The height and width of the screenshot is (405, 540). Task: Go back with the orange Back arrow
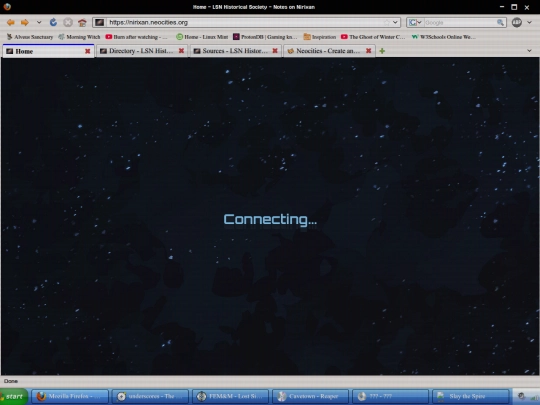pyautogui.click(x=11, y=22)
